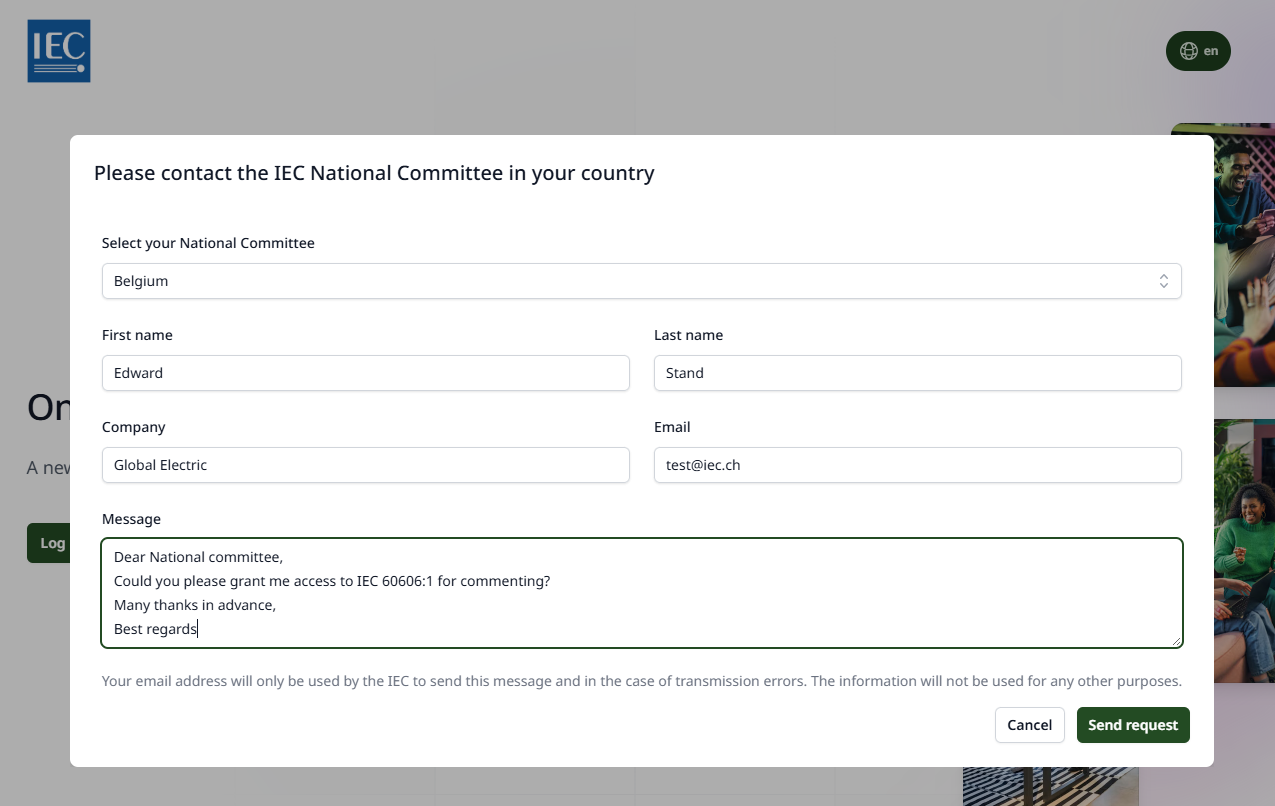Open the National Committee dropdown showing Belgium
Screen dimensions: 1275x806
[642, 281]
